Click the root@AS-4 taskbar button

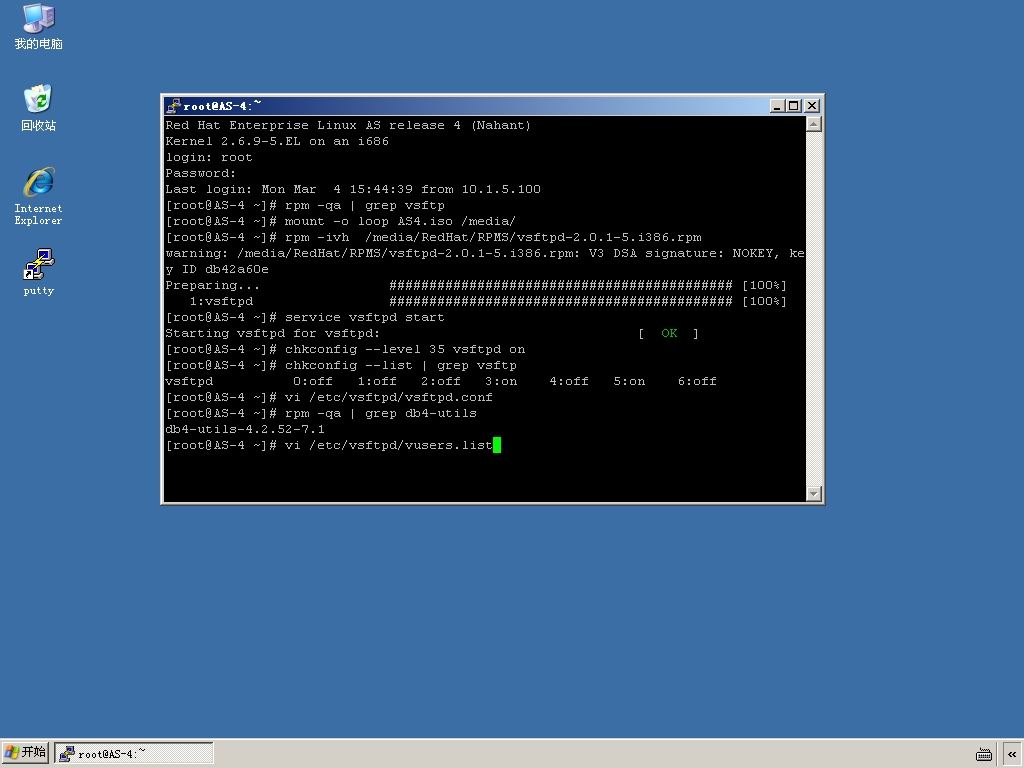[x=134, y=753]
